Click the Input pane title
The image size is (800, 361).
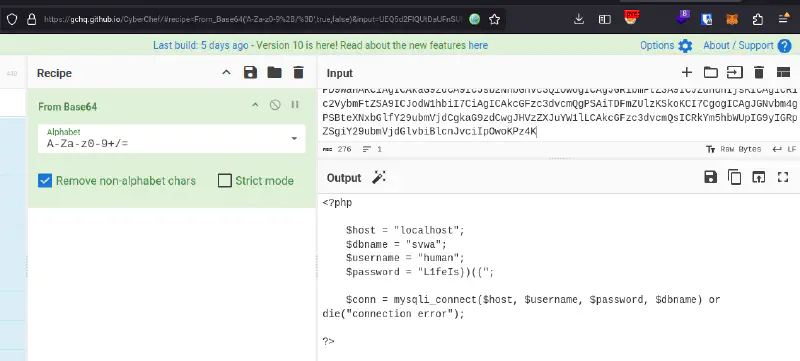tap(340, 73)
